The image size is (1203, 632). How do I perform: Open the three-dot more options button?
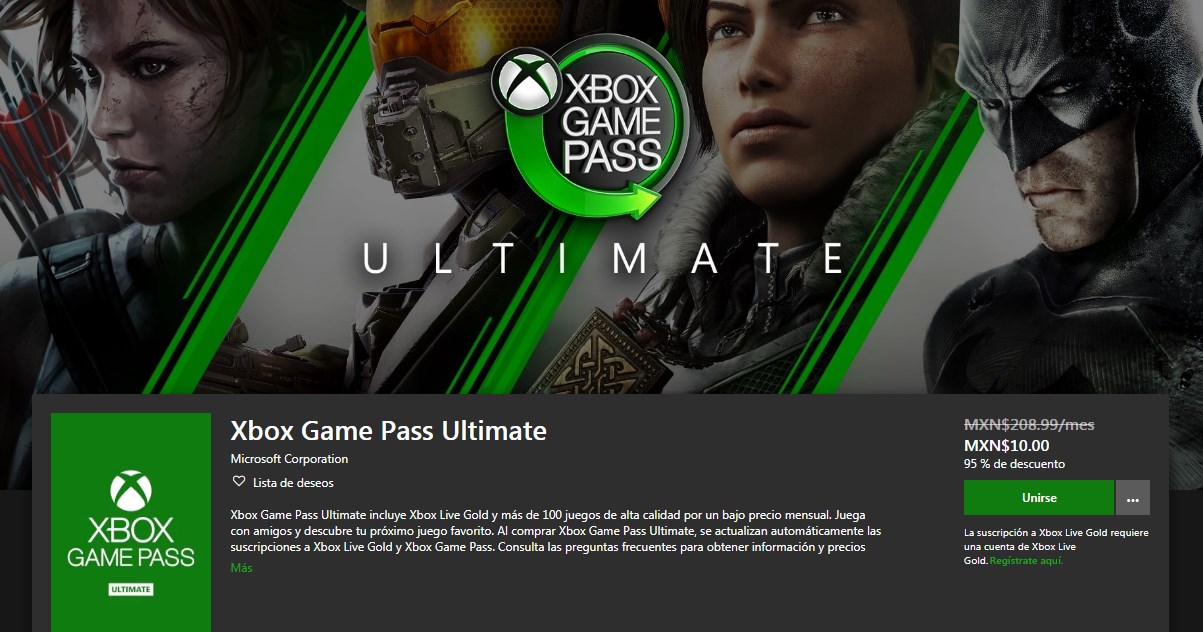pos(1133,497)
